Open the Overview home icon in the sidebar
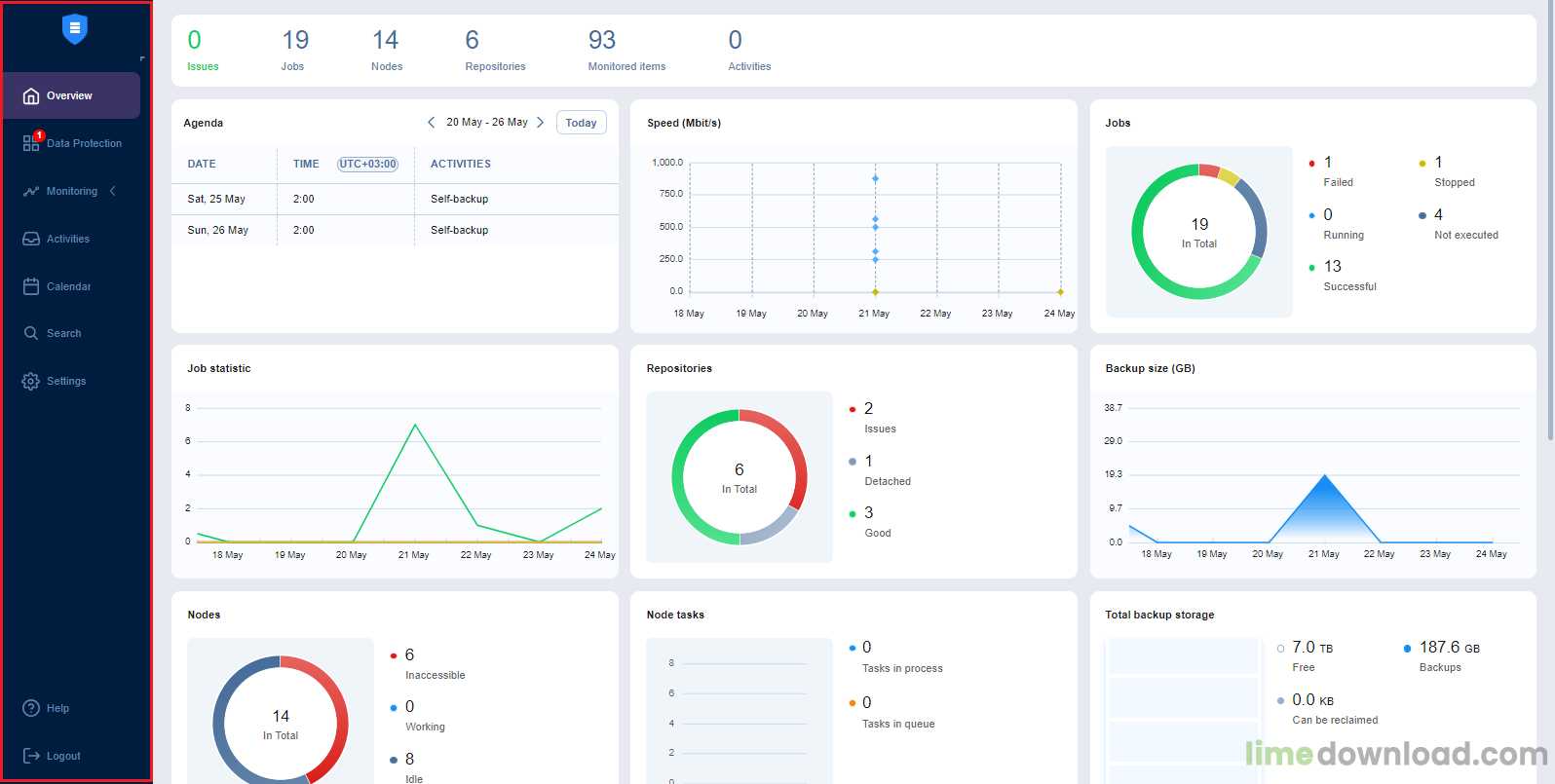 coord(31,95)
